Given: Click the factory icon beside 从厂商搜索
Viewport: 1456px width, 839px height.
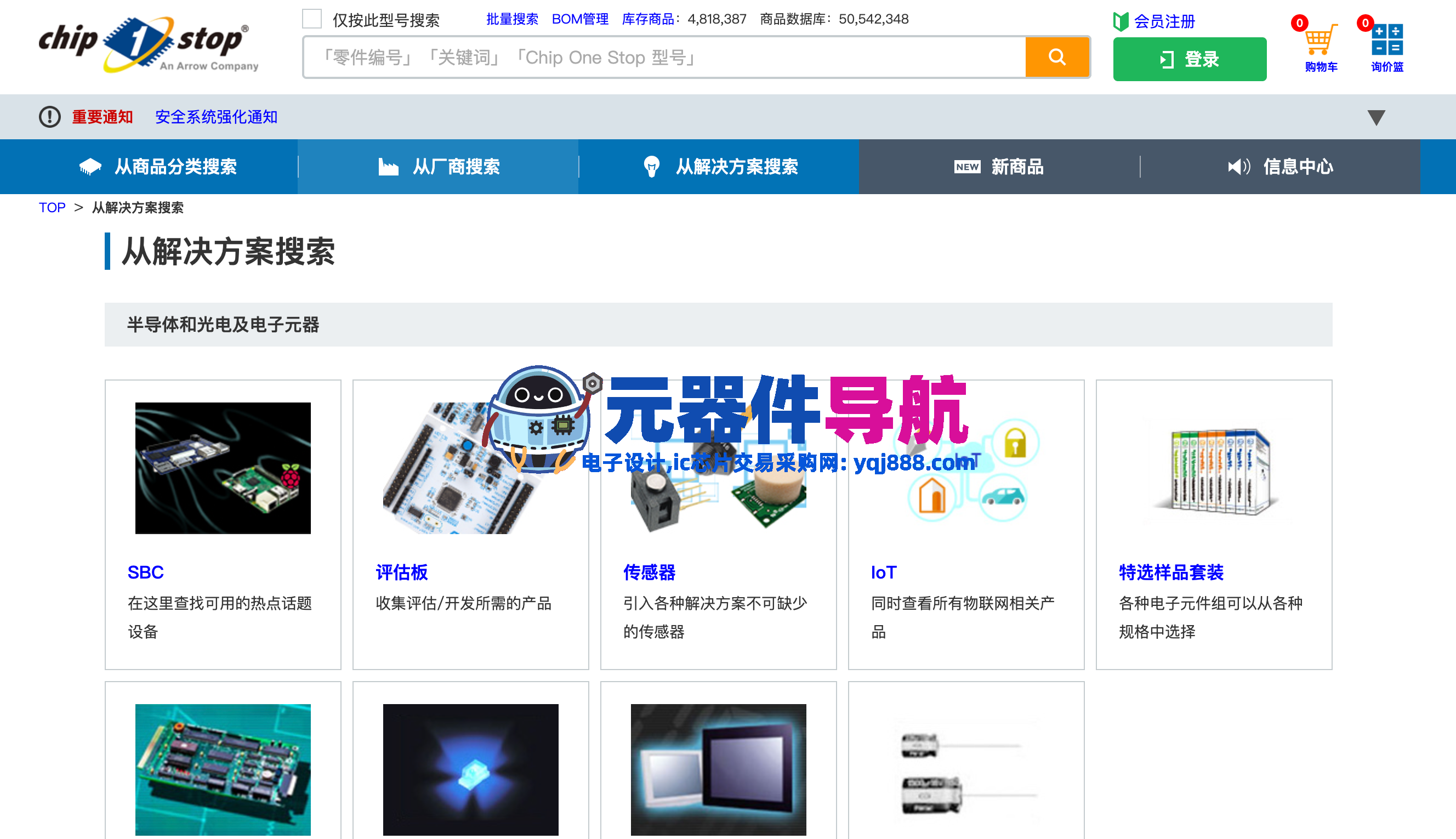Looking at the screenshot, I should [x=389, y=167].
